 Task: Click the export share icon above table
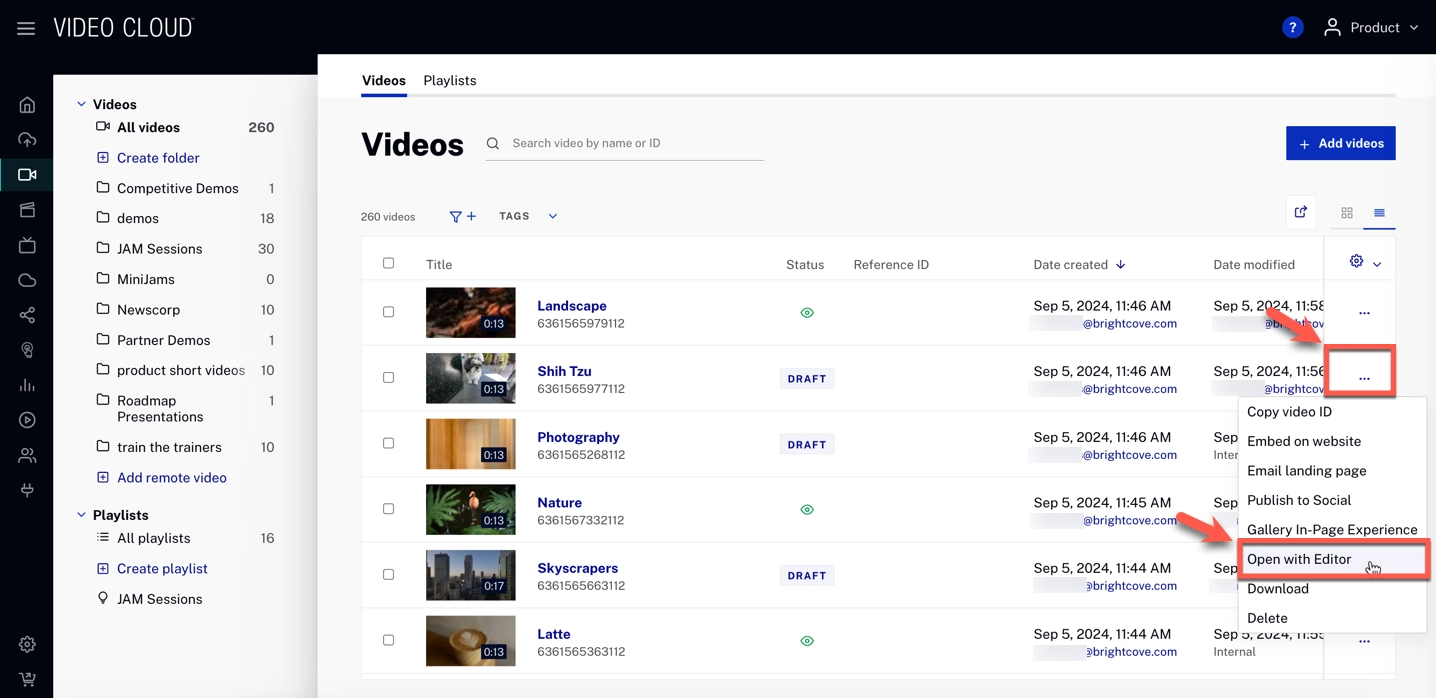(1300, 212)
